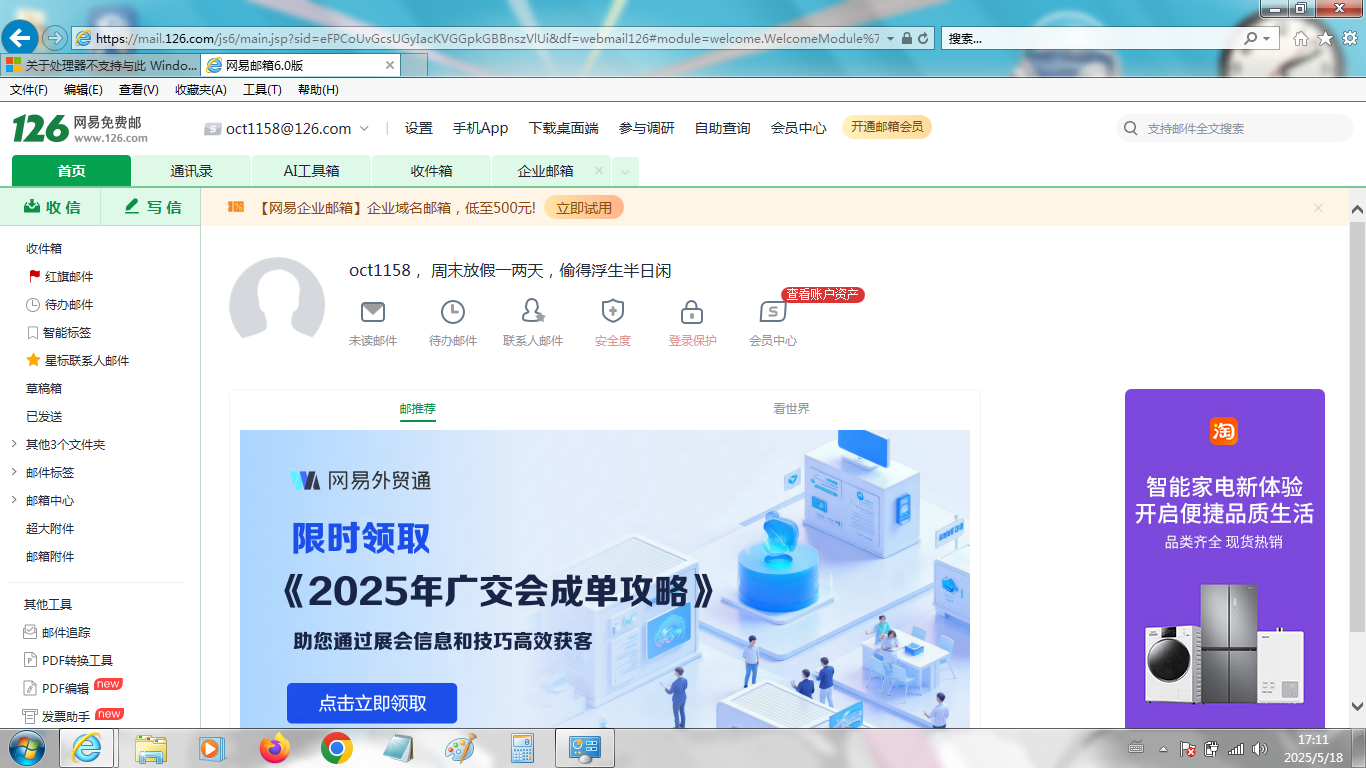This screenshot has width=1366, height=768.
Task: Click the volume icon in system tray
Action: pyautogui.click(x=1259, y=748)
